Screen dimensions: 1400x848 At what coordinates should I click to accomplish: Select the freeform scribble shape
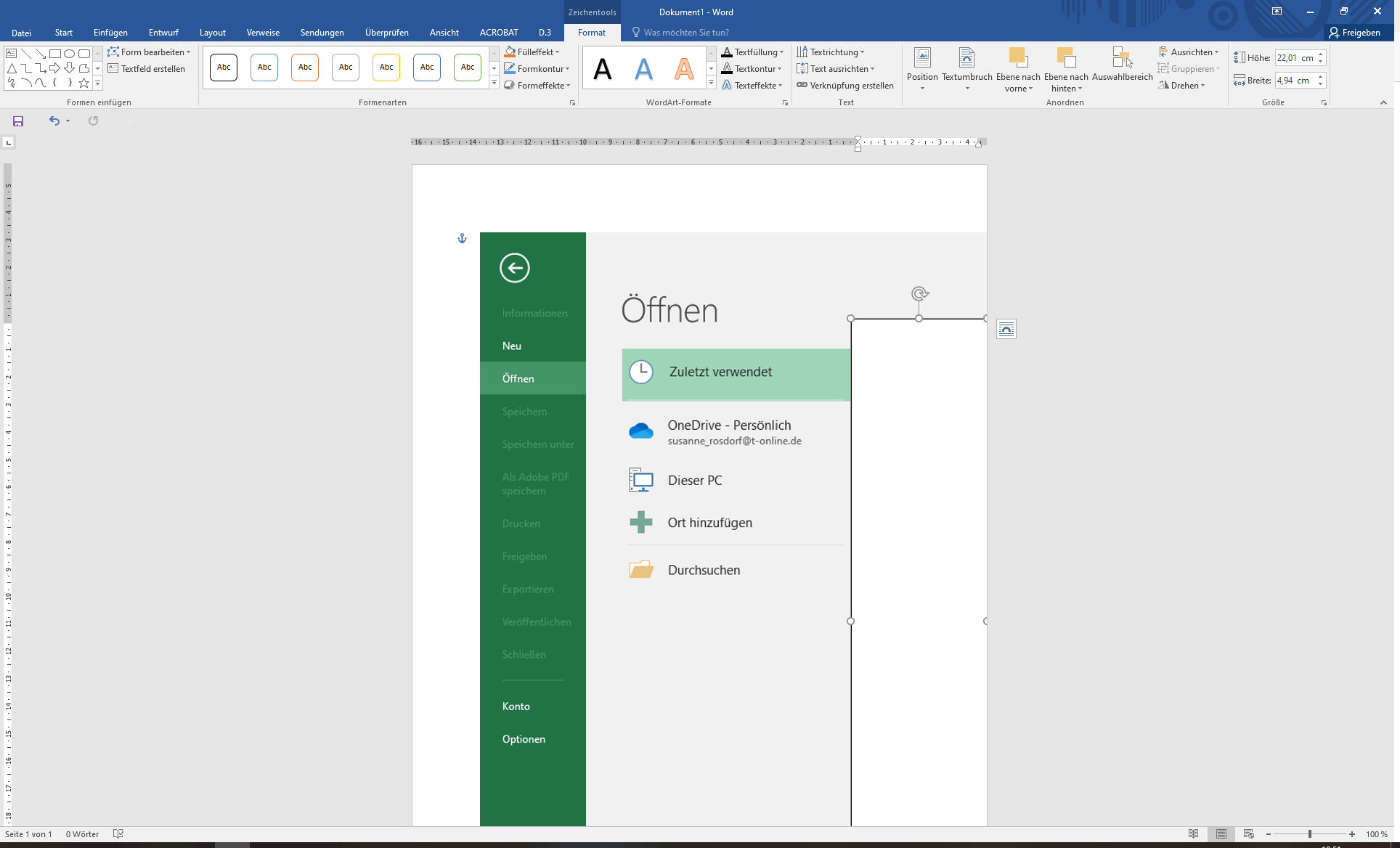point(12,83)
